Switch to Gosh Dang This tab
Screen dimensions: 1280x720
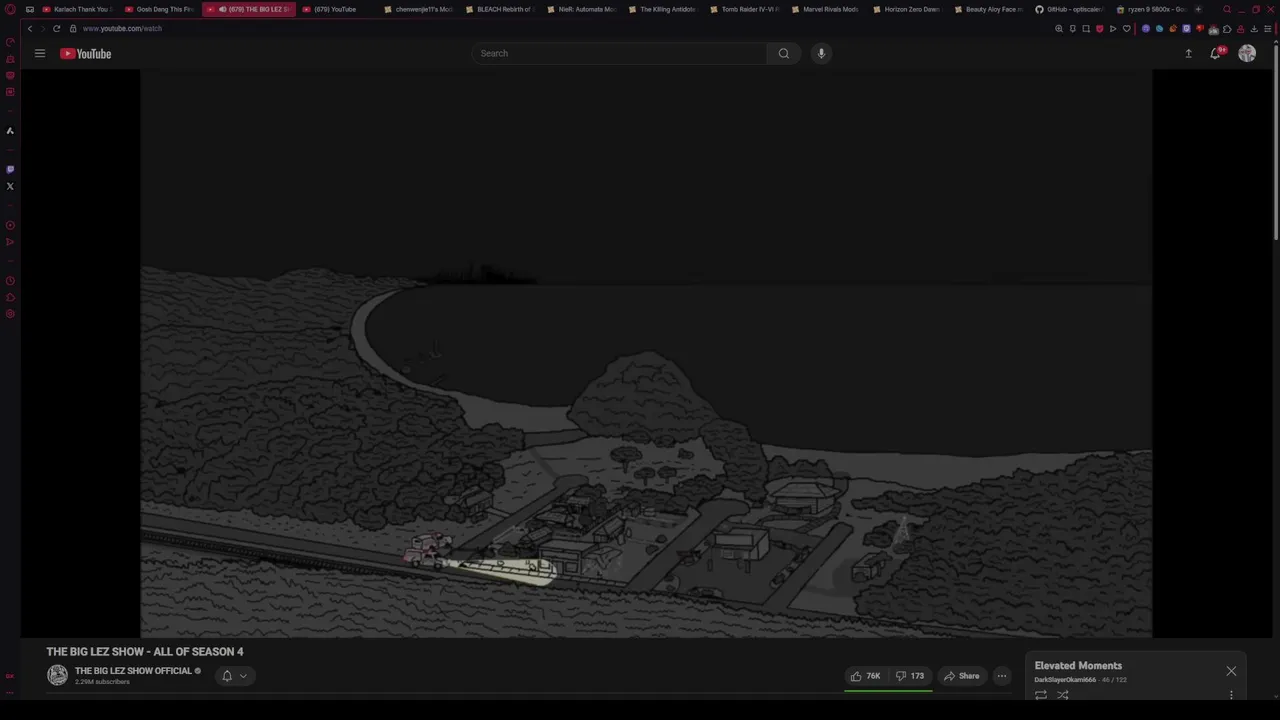pos(160,9)
